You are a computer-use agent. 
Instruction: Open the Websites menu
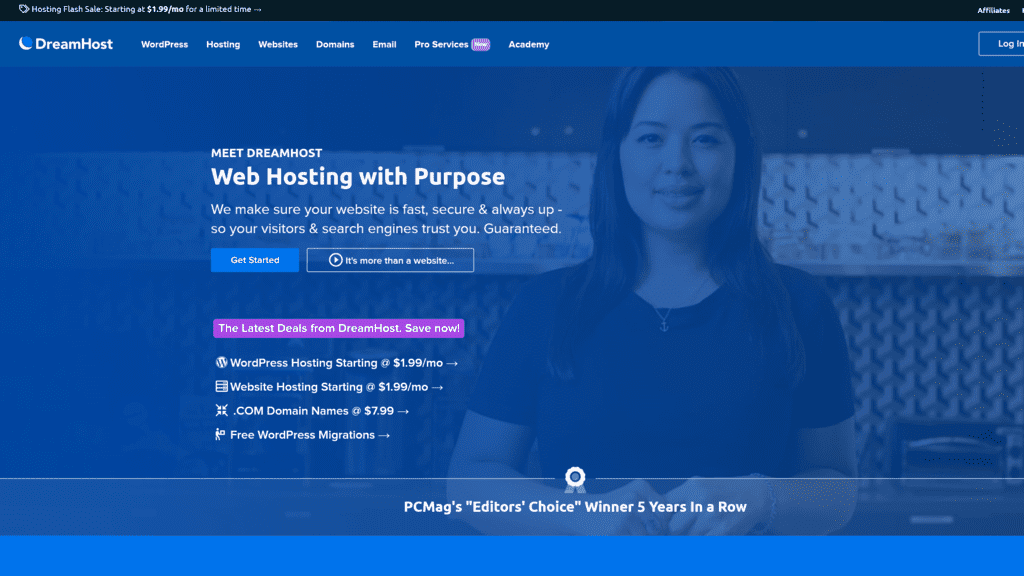click(x=278, y=44)
